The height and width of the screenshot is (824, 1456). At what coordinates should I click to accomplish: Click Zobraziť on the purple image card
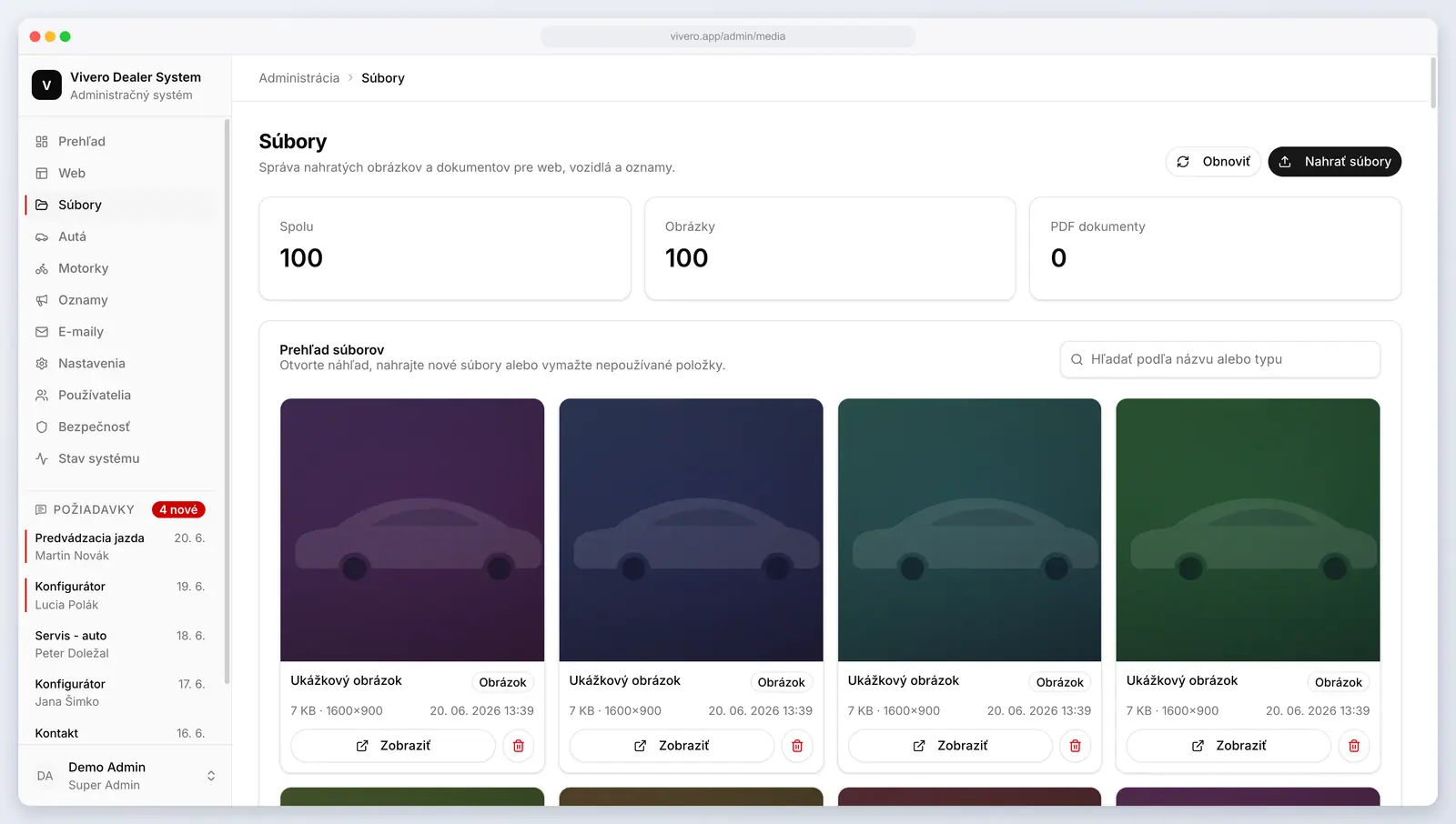point(393,746)
